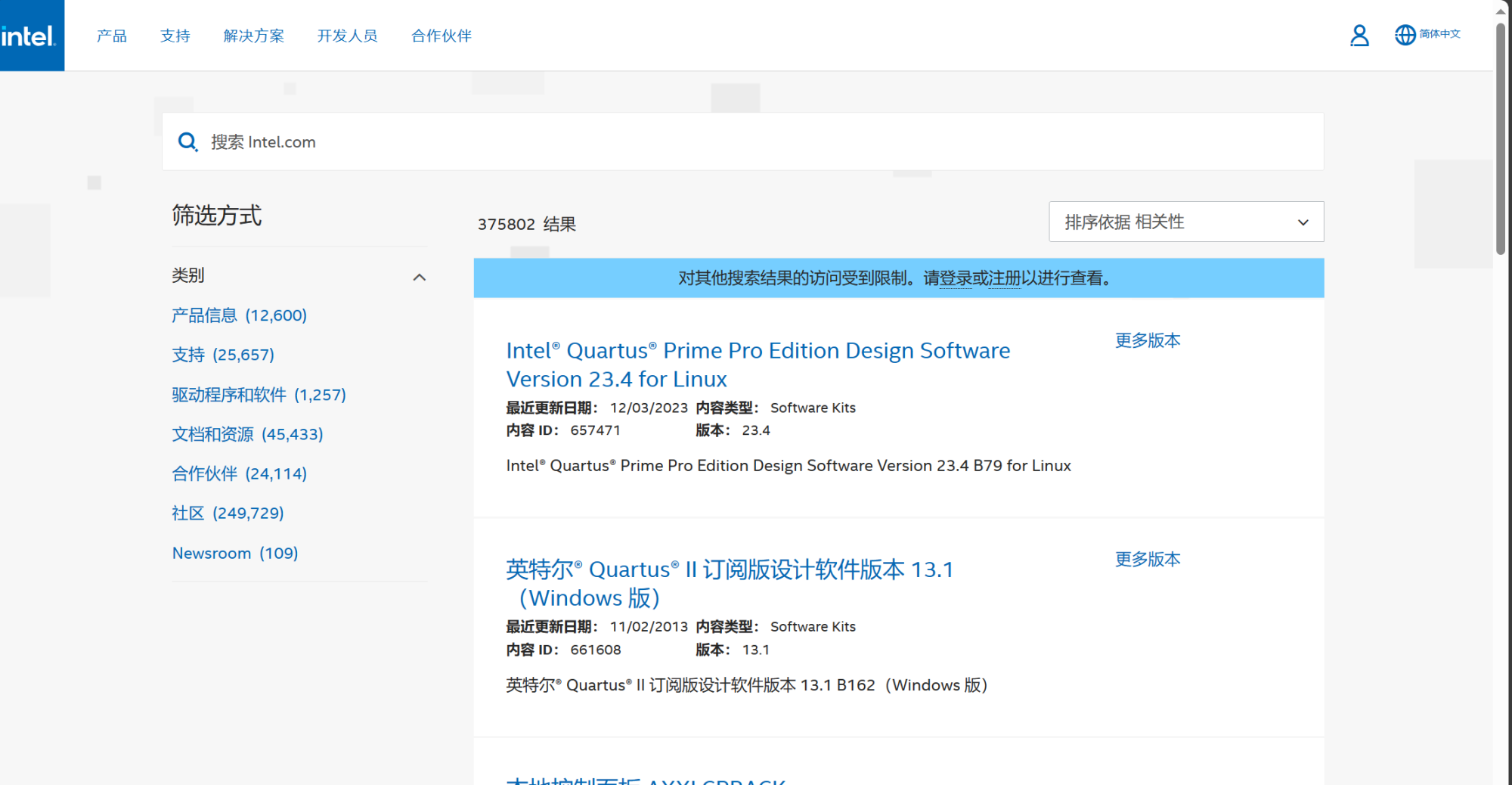Focus the 搜索 Intel.com search field
The width and height of the screenshot is (1512, 785).
756,142
